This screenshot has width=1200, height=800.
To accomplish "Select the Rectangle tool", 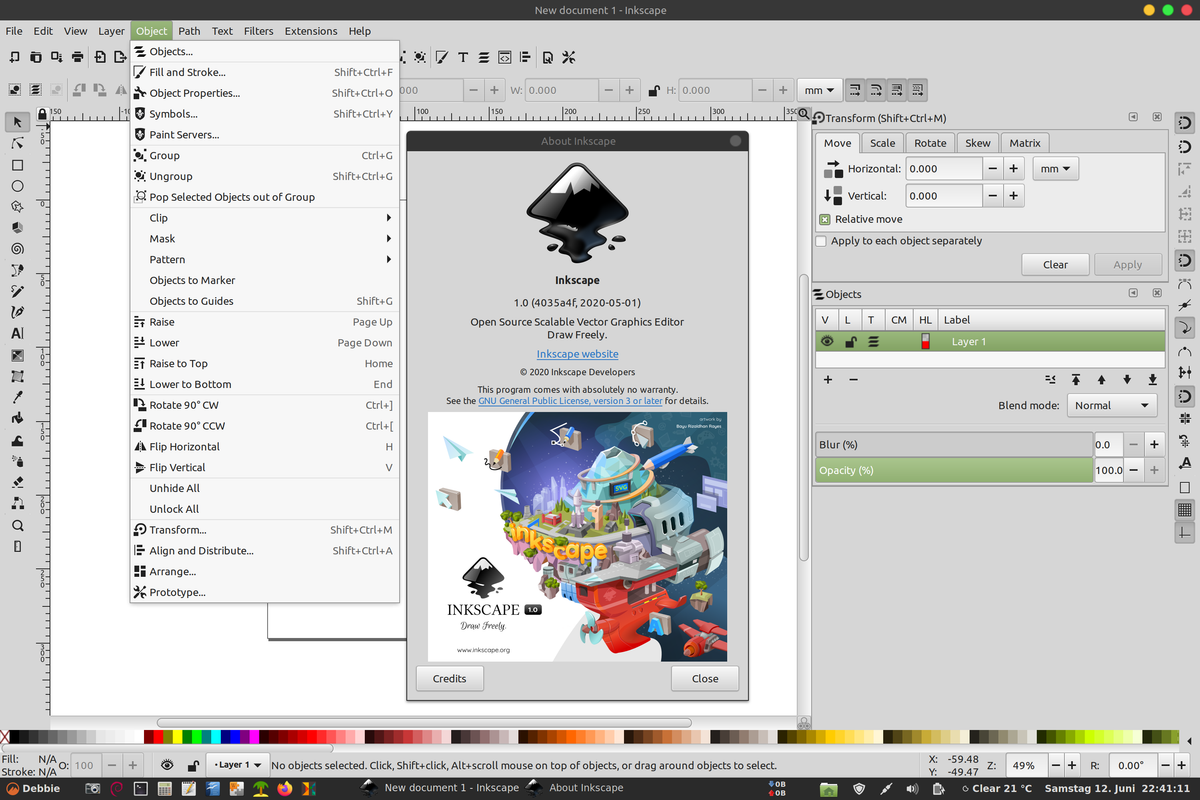I will point(17,165).
